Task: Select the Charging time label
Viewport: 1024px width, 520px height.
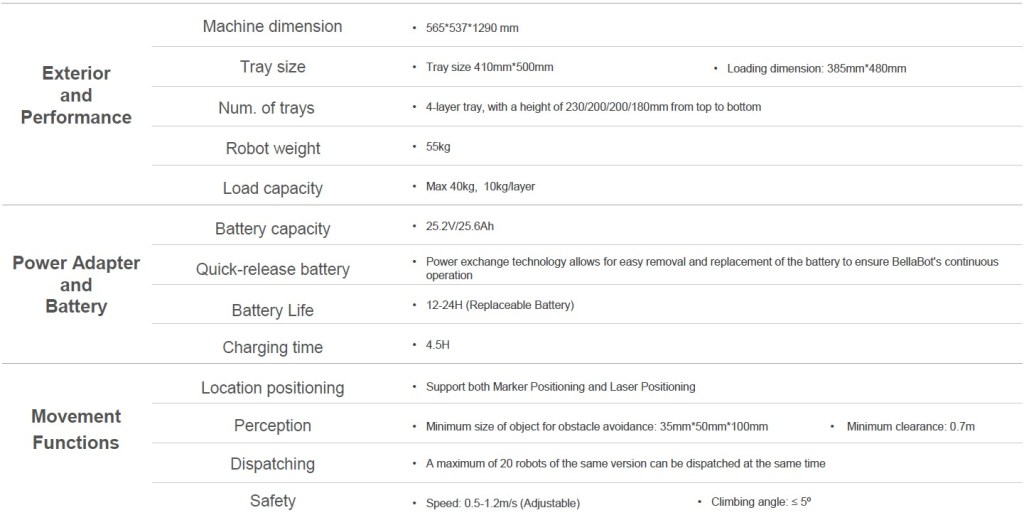Action: click(x=272, y=347)
